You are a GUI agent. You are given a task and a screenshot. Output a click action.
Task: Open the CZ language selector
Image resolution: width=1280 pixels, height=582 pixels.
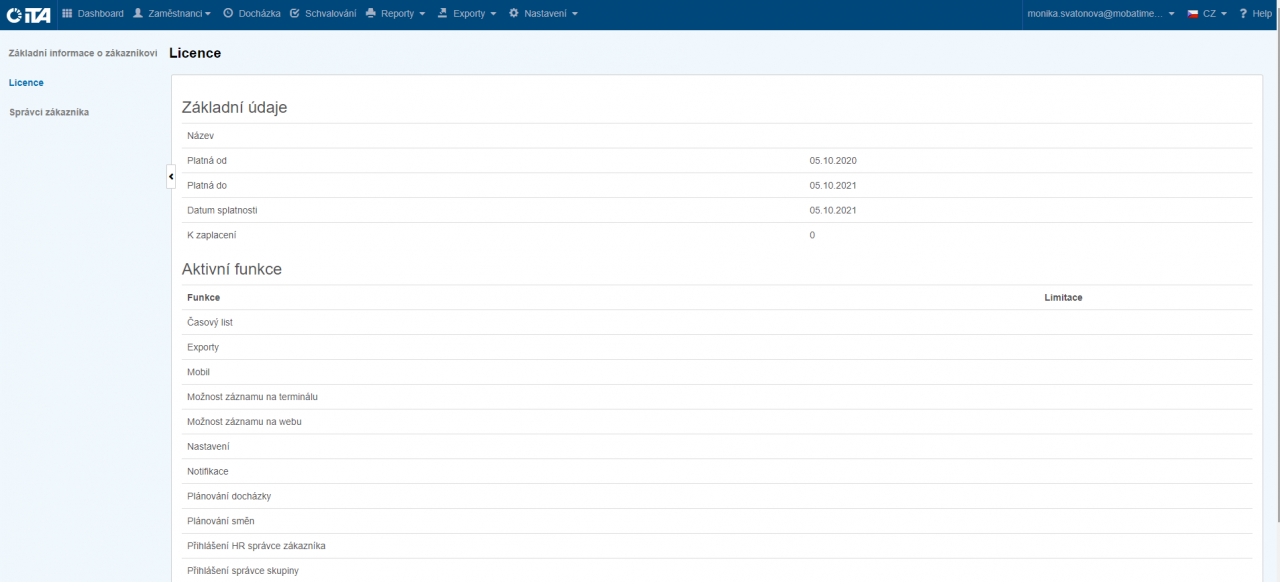(x=1207, y=14)
